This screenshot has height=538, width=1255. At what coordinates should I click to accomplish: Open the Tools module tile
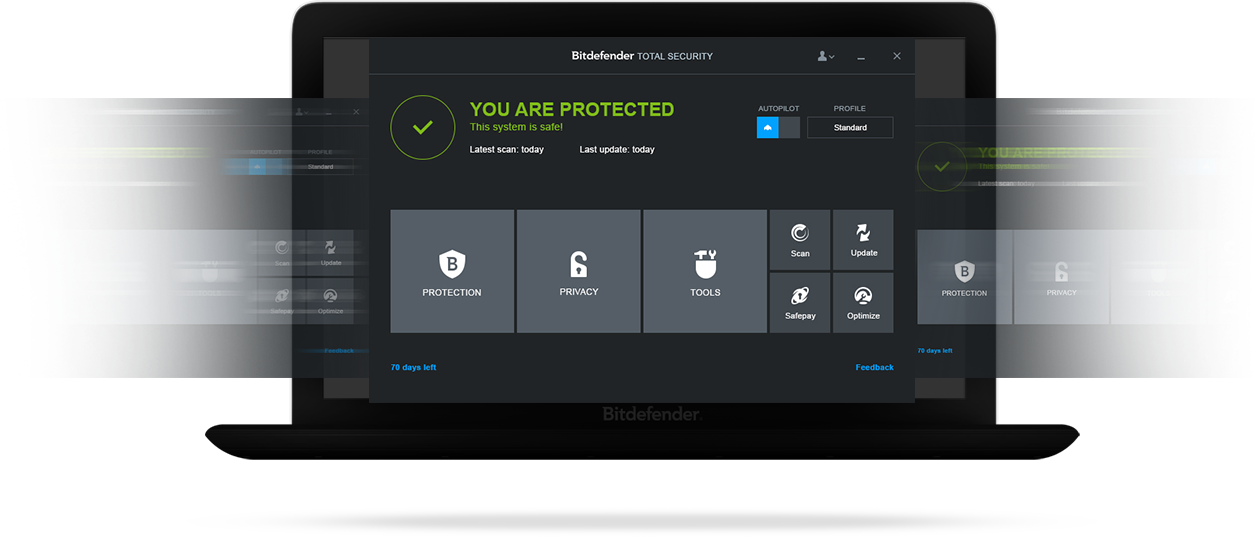[x=705, y=271]
